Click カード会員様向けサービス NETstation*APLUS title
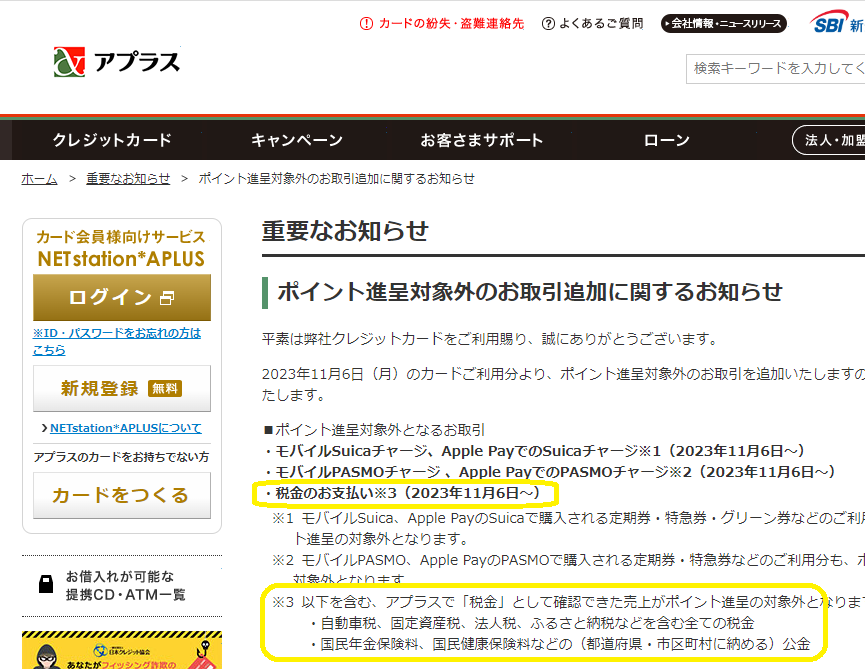Viewport: 865px width, 669px height. point(121,249)
